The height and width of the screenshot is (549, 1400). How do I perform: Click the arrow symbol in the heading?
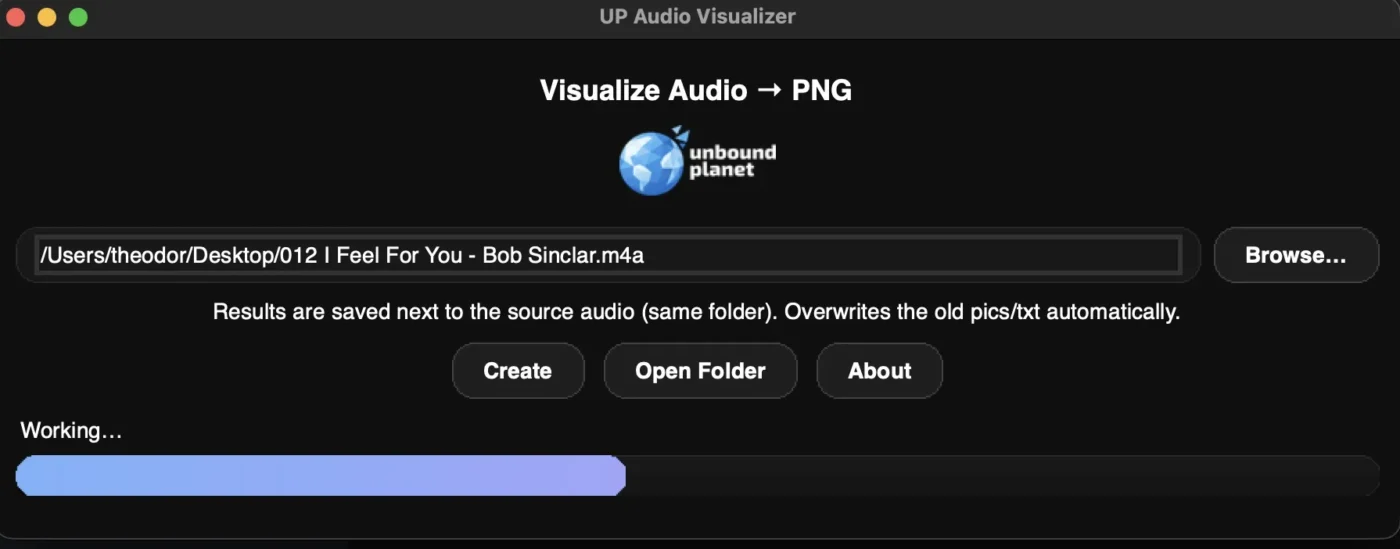click(769, 90)
